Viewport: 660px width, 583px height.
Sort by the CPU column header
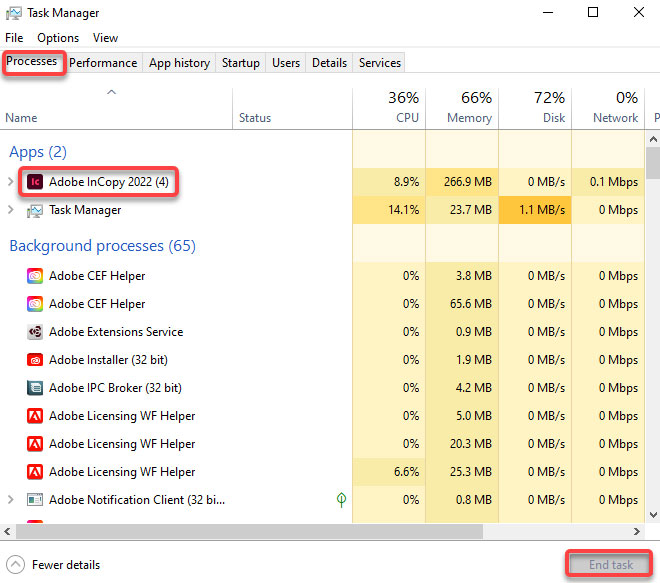point(389,108)
